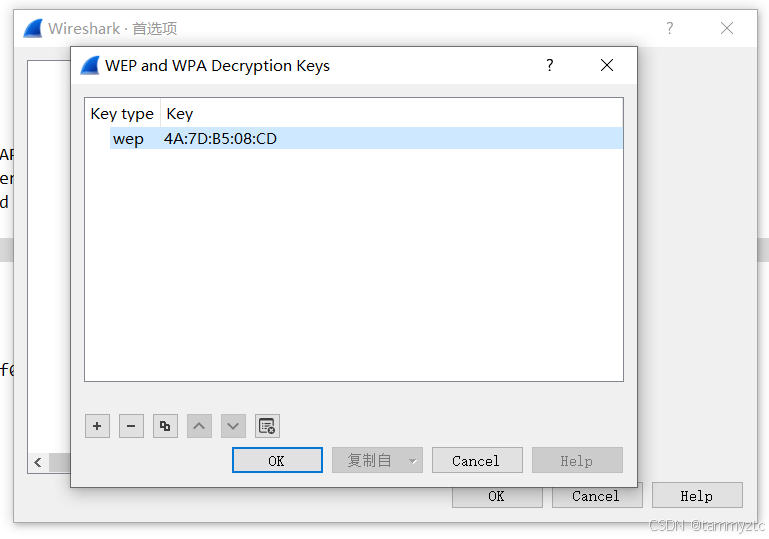
Task: Select the key value 4A:7D:B5:08:CD
Action: coord(220,139)
